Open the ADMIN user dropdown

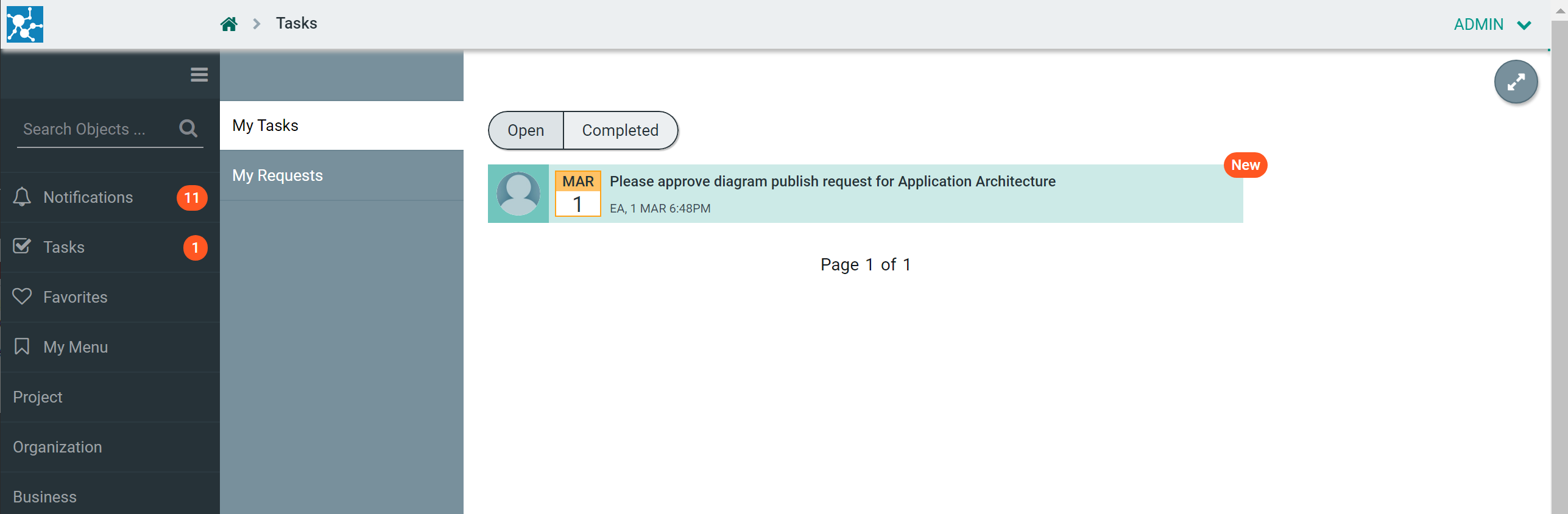click(x=1492, y=24)
